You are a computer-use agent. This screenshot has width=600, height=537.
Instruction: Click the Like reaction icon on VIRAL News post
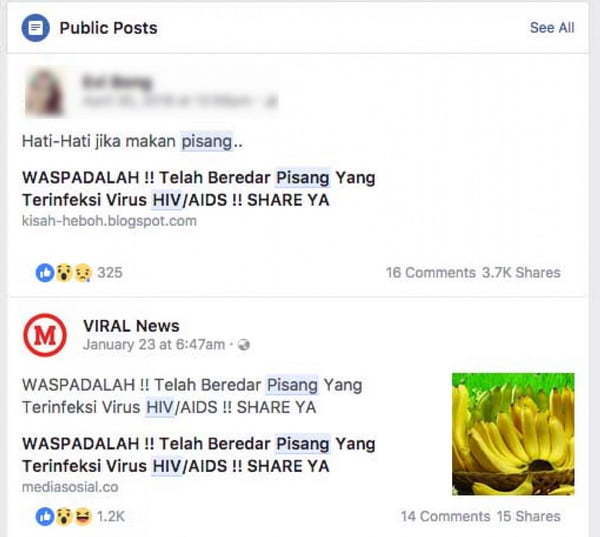tap(45, 517)
